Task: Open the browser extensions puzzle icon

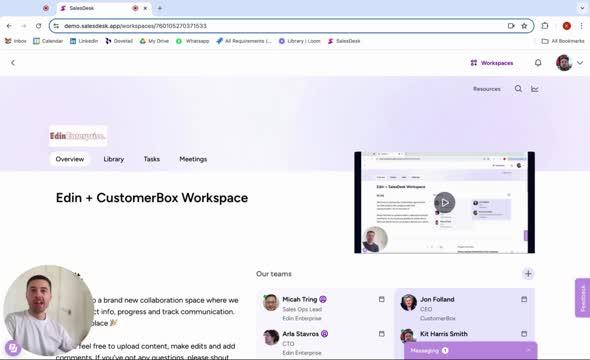Action: (x=544, y=26)
